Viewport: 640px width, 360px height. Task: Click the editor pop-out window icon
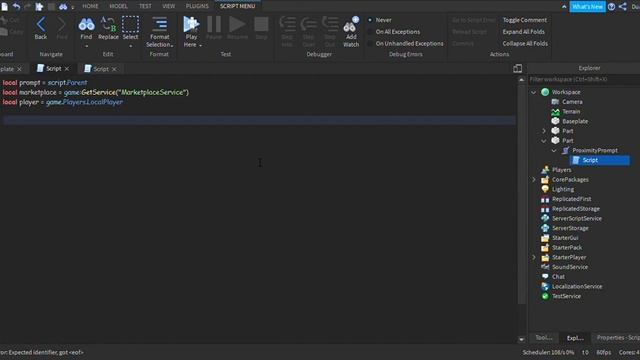[x=518, y=69]
